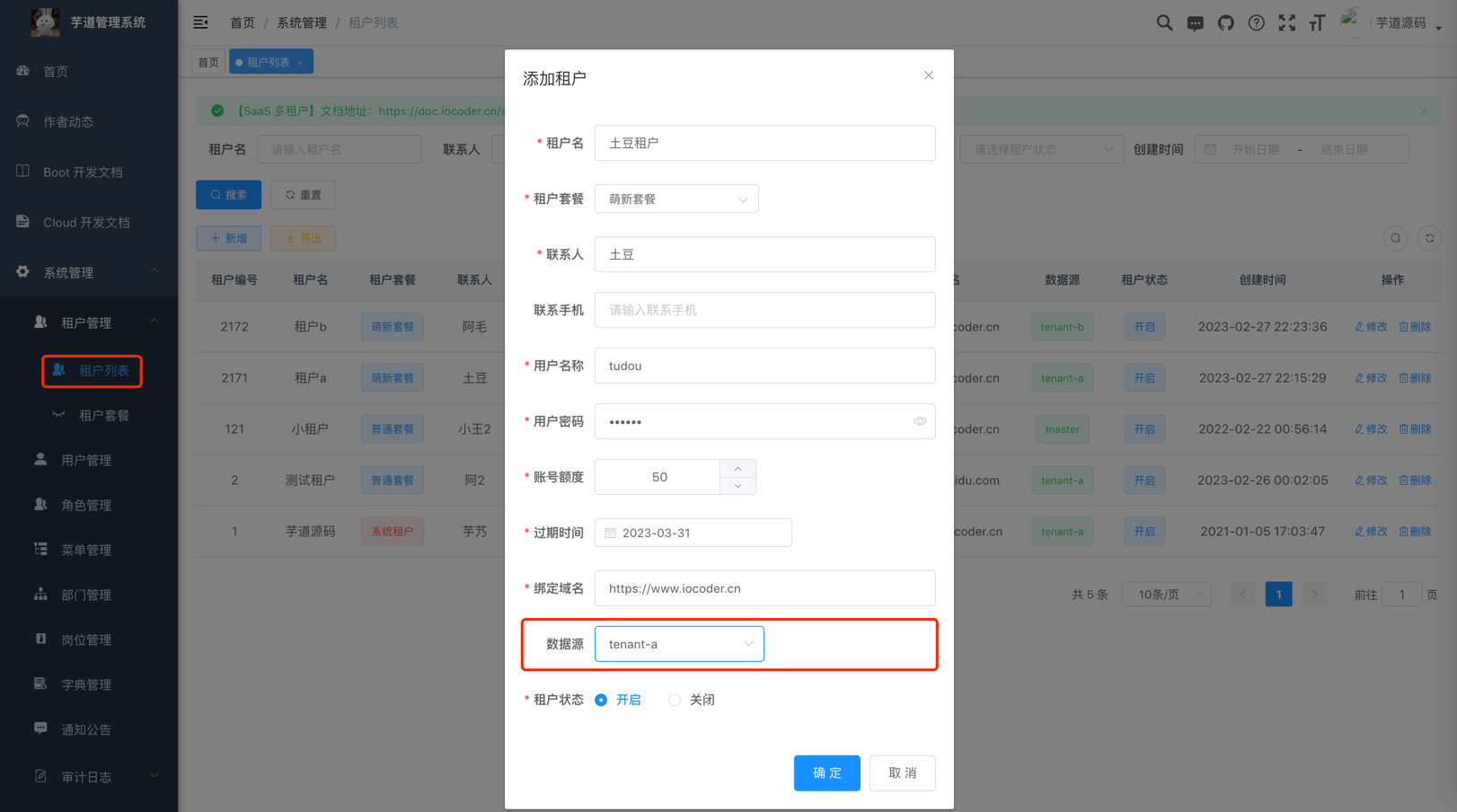Toggle fullscreen via the expand icon

point(1286,22)
